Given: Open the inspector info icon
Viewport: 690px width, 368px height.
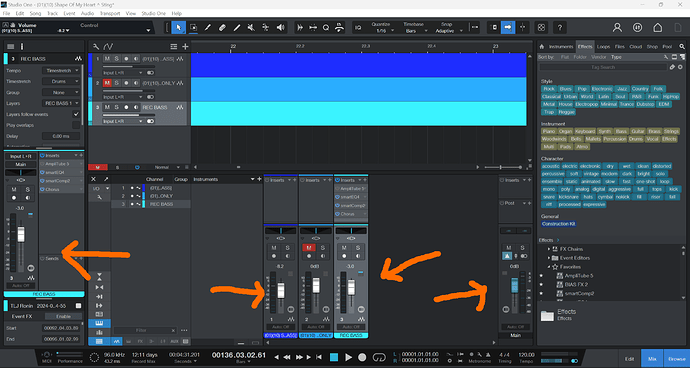Looking at the screenshot, I should point(22,46).
